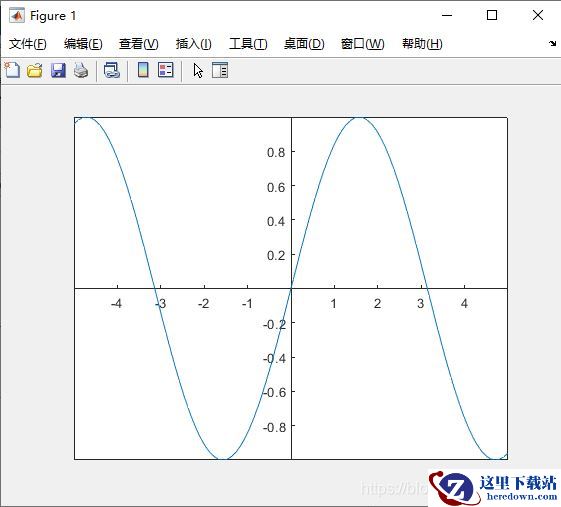Open file using the folder icon
The width and height of the screenshot is (561, 507).
tap(35, 70)
